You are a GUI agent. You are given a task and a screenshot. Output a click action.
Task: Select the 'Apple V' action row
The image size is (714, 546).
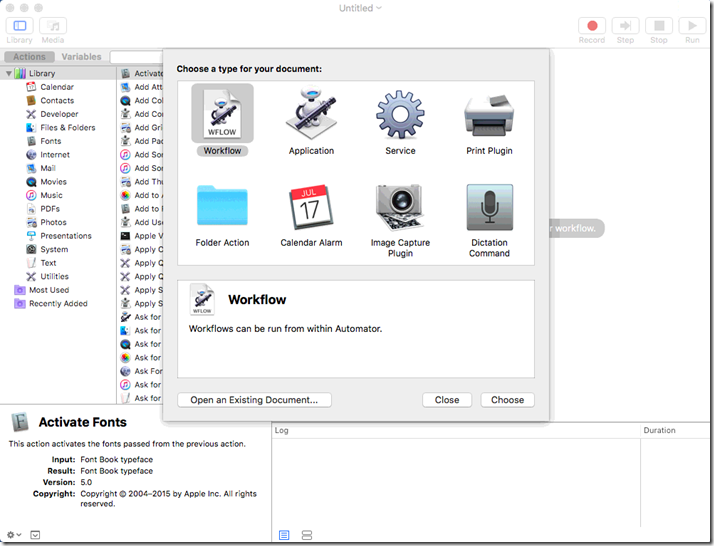click(x=141, y=236)
